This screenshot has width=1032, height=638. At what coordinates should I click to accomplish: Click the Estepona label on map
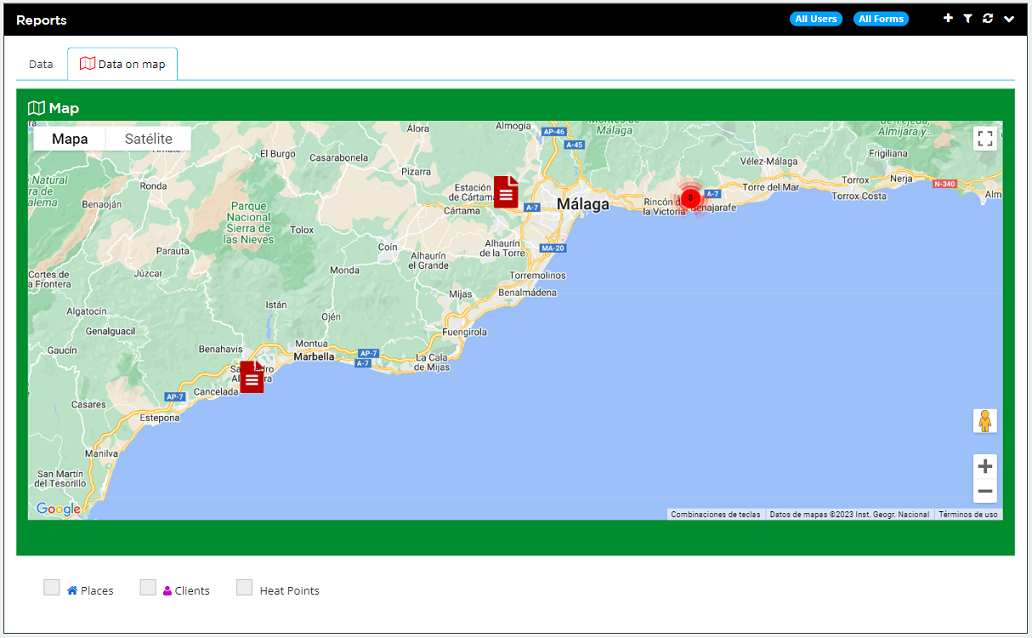point(159,417)
